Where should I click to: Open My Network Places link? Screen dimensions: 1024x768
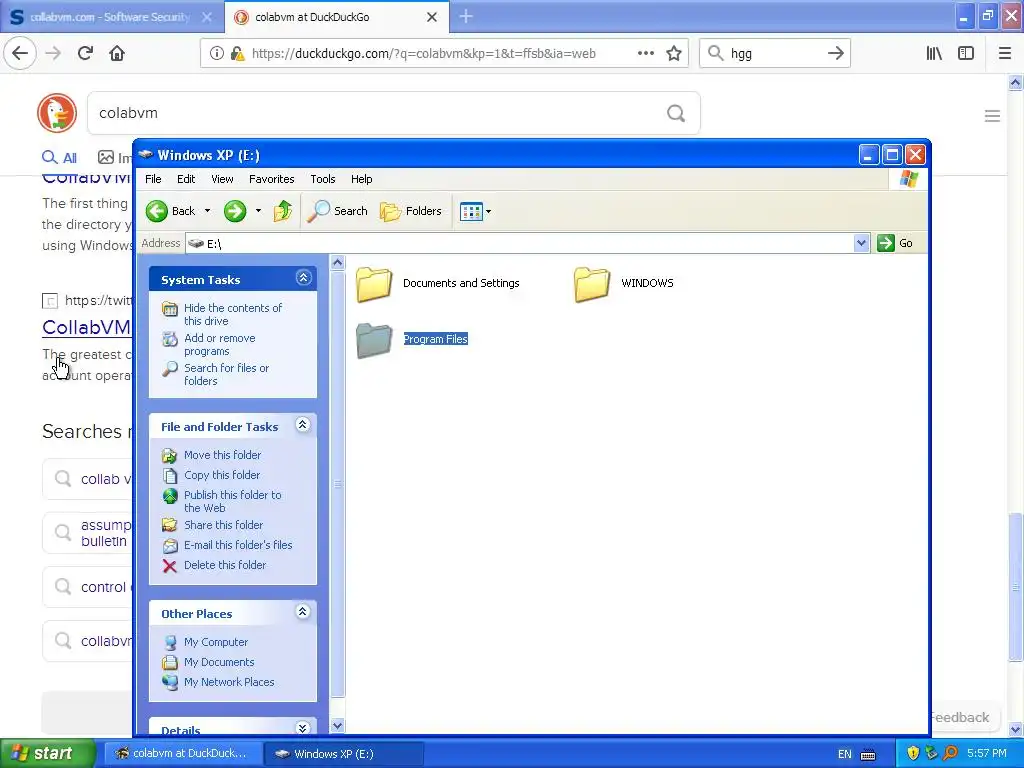(x=229, y=682)
